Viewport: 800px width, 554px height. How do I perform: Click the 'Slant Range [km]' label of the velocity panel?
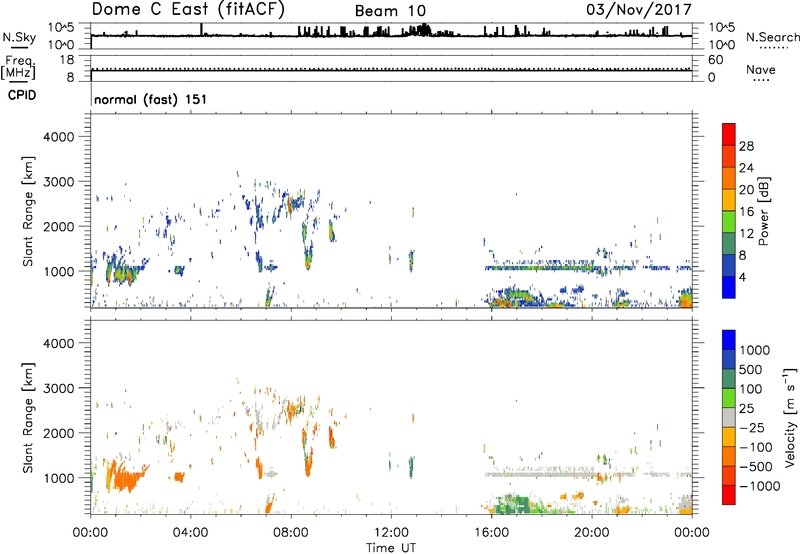click(28, 418)
